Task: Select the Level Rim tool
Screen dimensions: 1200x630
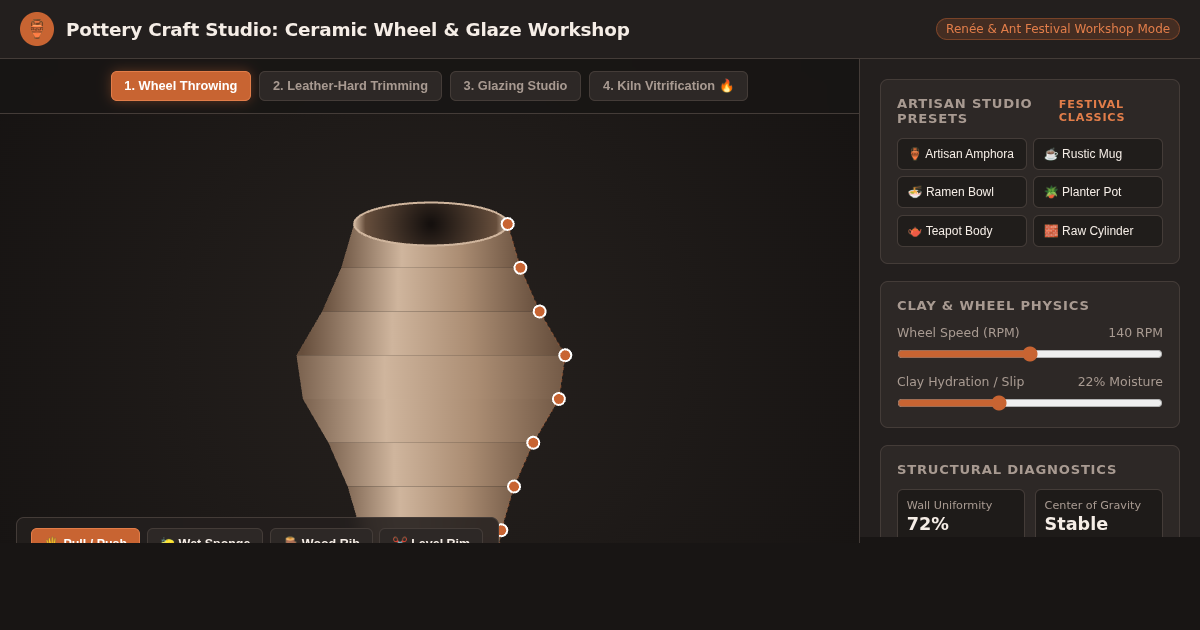Action: click(431, 535)
